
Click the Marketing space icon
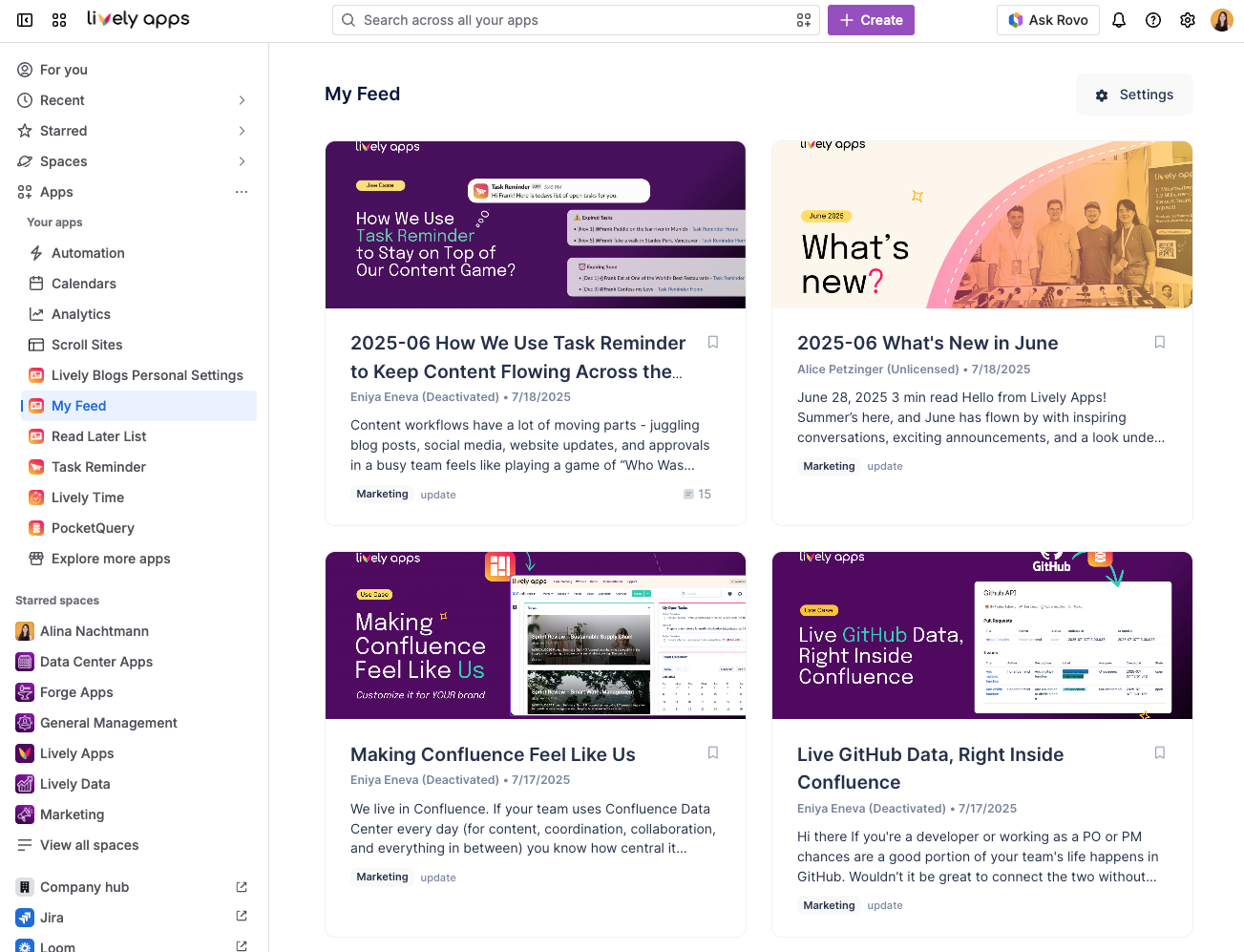[x=25, y=814]
